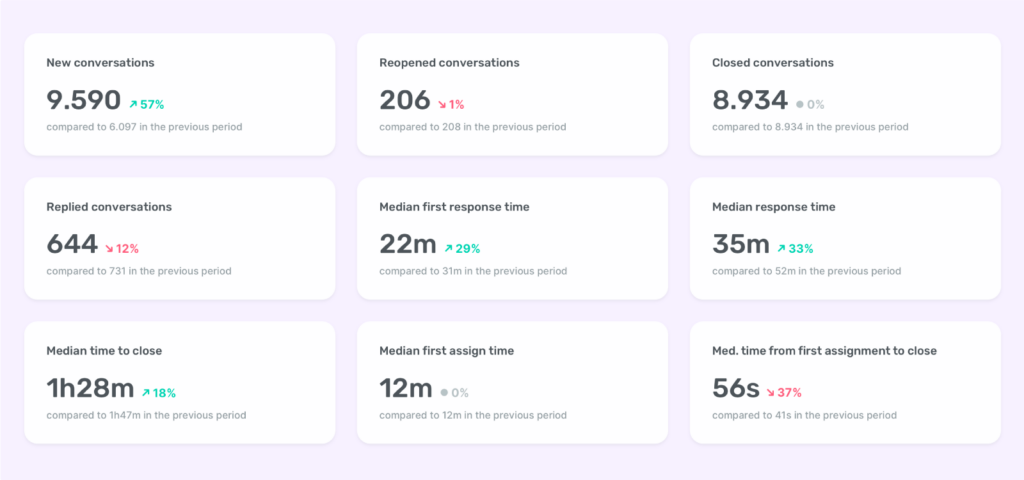This screenshot has width=1024, height=480.
Task: Select the Reopened conversations heading
Action: 449,63
